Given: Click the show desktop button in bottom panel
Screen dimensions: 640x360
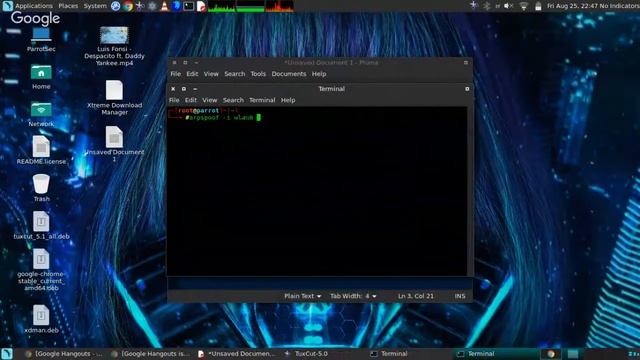Looking at the screenshot, I should (7, 354).
